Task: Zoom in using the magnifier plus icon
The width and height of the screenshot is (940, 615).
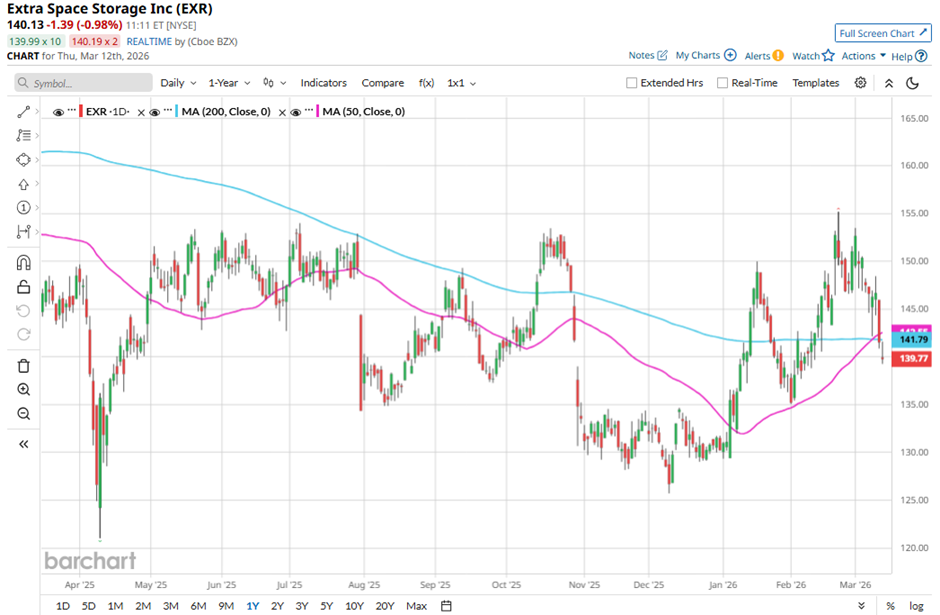Action: (24, 390)
